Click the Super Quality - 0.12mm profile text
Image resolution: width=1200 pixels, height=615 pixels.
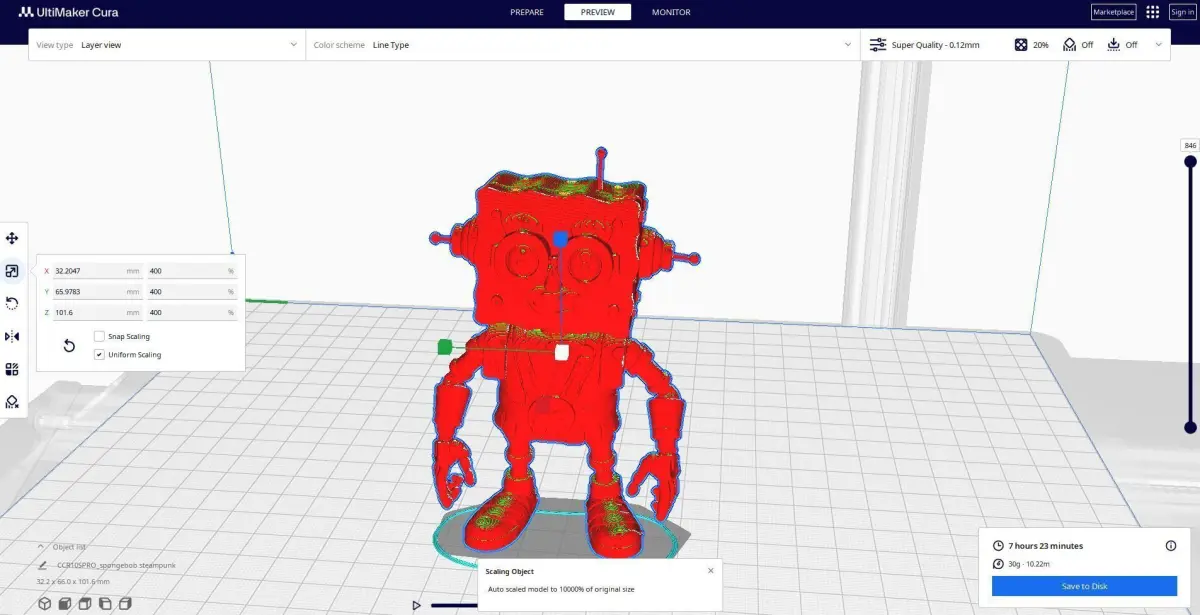pos(935,45)
